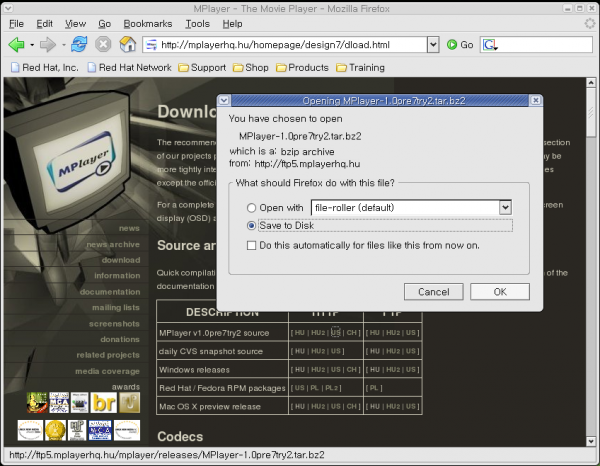Screen dimensions: 600x466
Task: Follow the 'documentation' sidebar link
Action: coord(110,292)
